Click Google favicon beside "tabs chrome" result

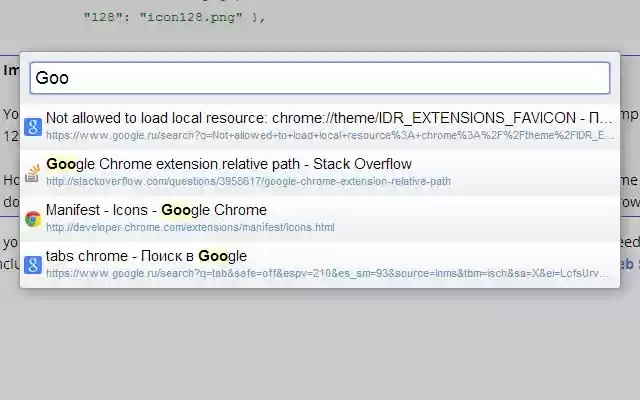tap(33, 265)
